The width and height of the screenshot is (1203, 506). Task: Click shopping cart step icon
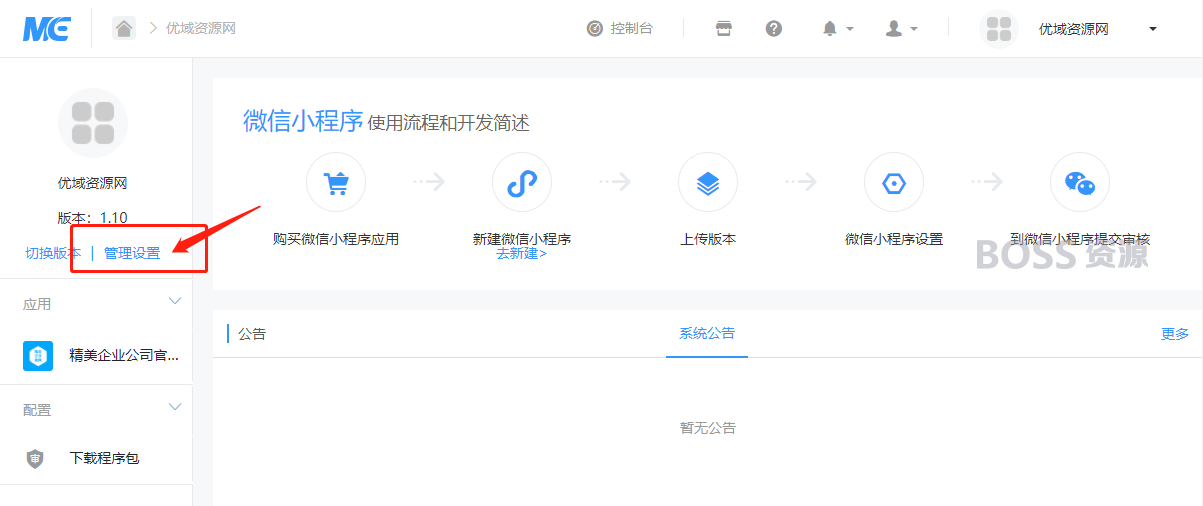[x=336, y=183]
